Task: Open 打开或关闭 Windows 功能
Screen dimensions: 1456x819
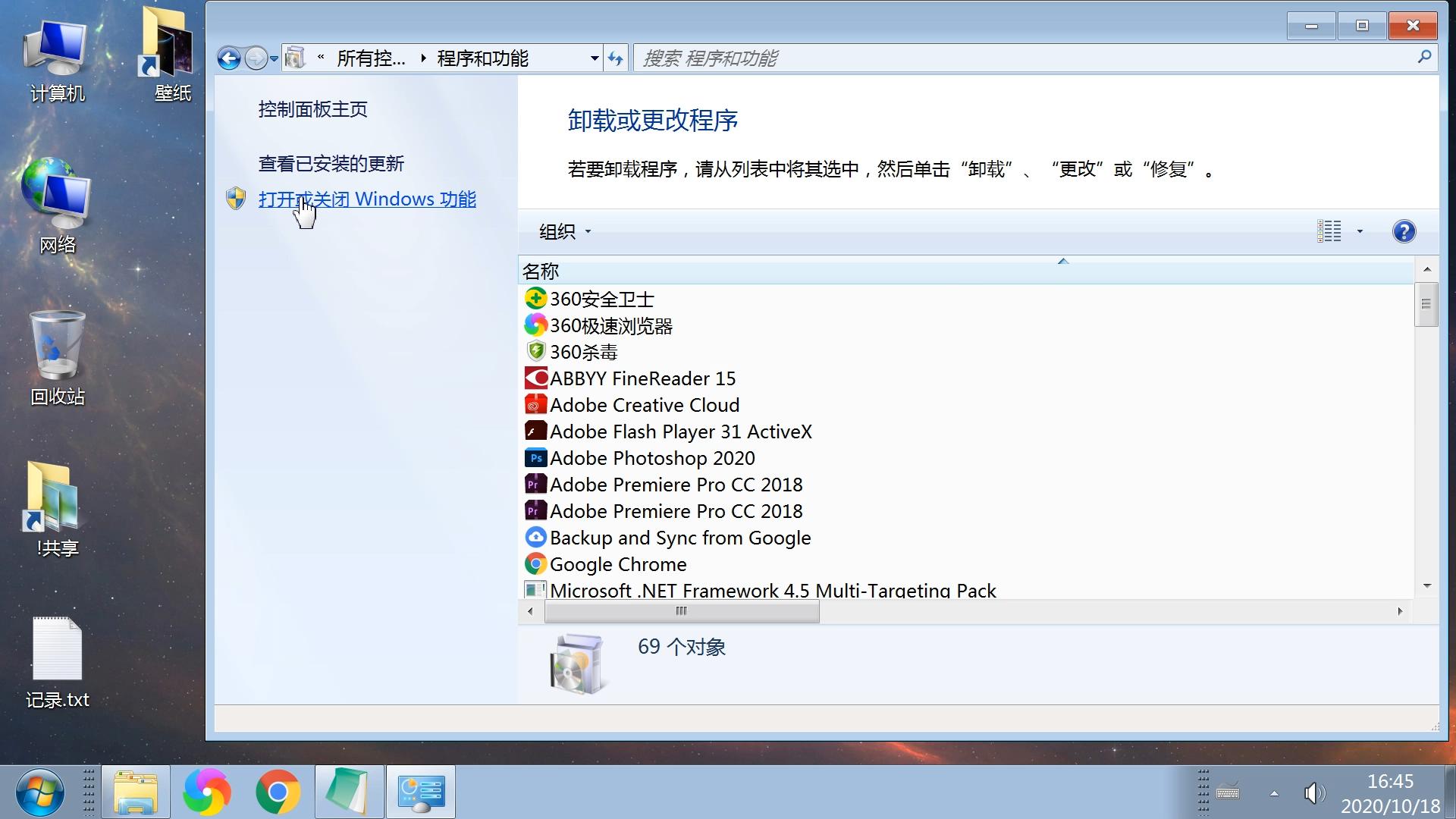Action: [367, 199]
